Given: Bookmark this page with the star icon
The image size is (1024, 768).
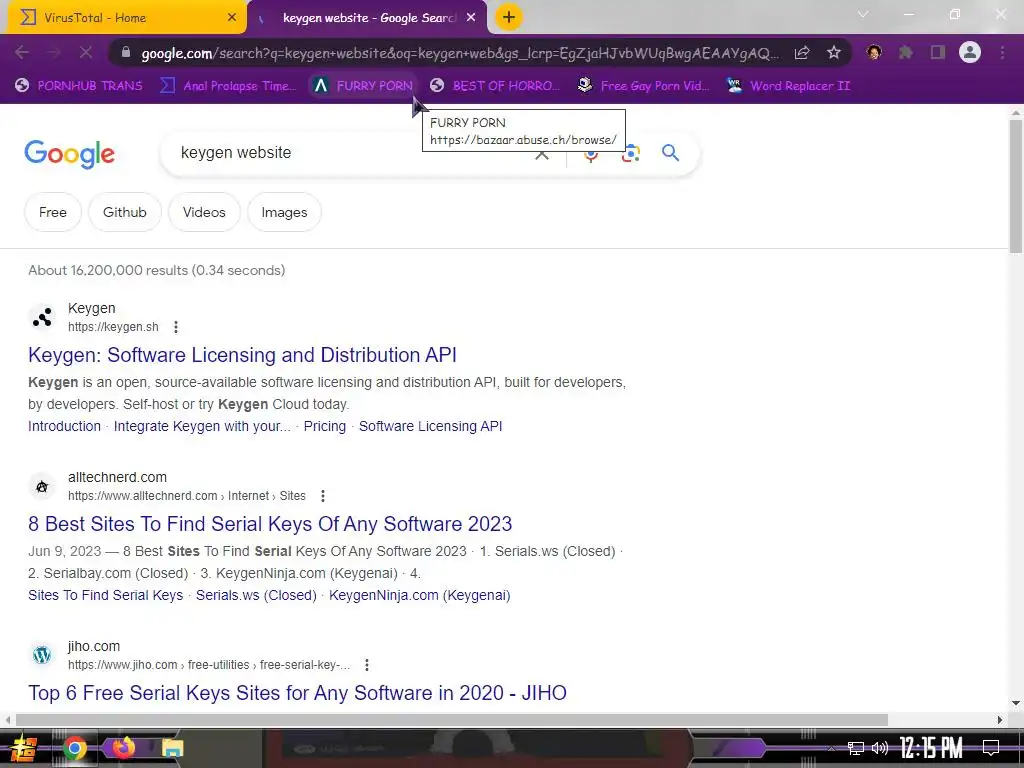Looking at the screenshot, I should [834, 53].
